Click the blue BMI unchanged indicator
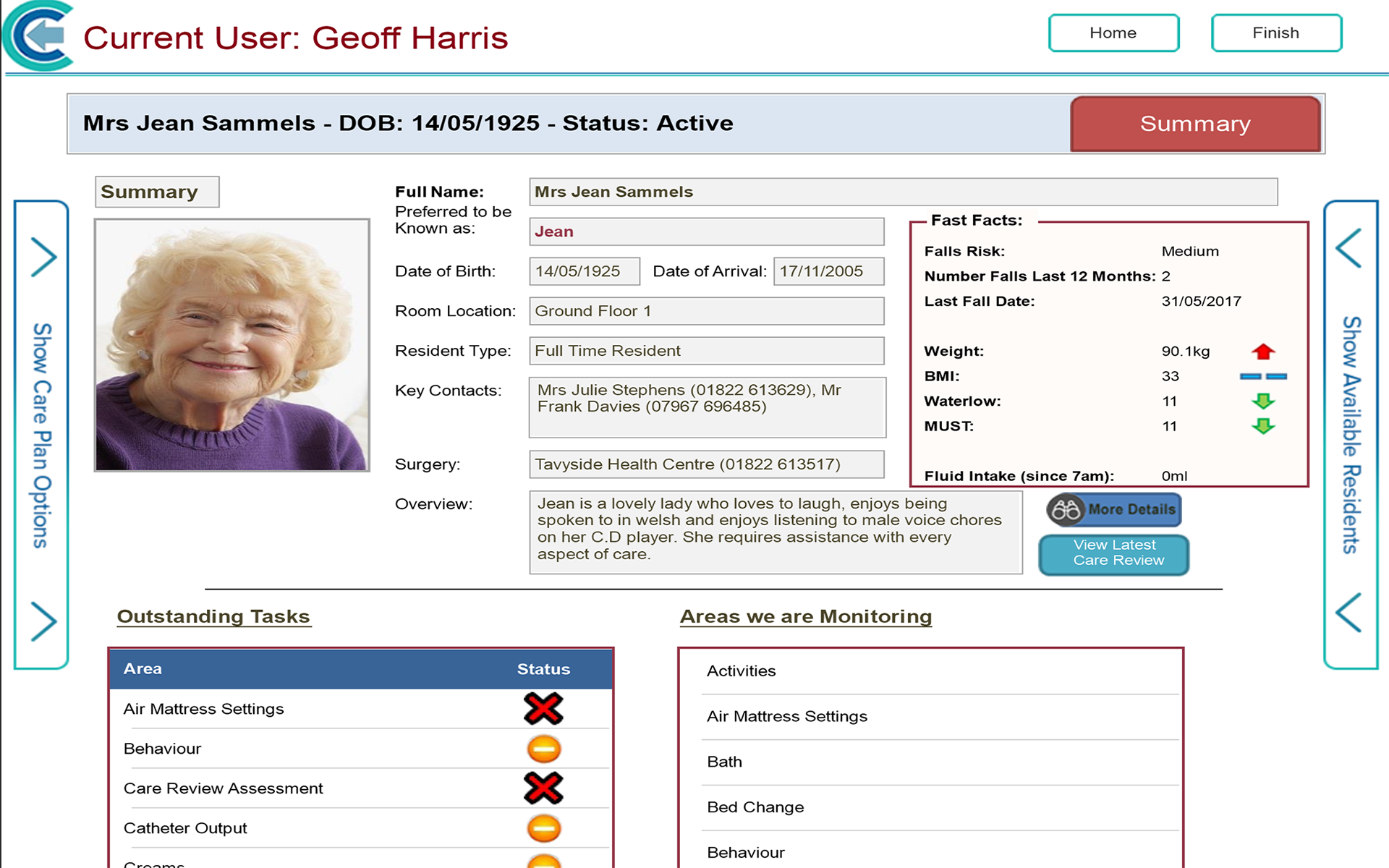The image size is (1389, 868). [1263, 376]
